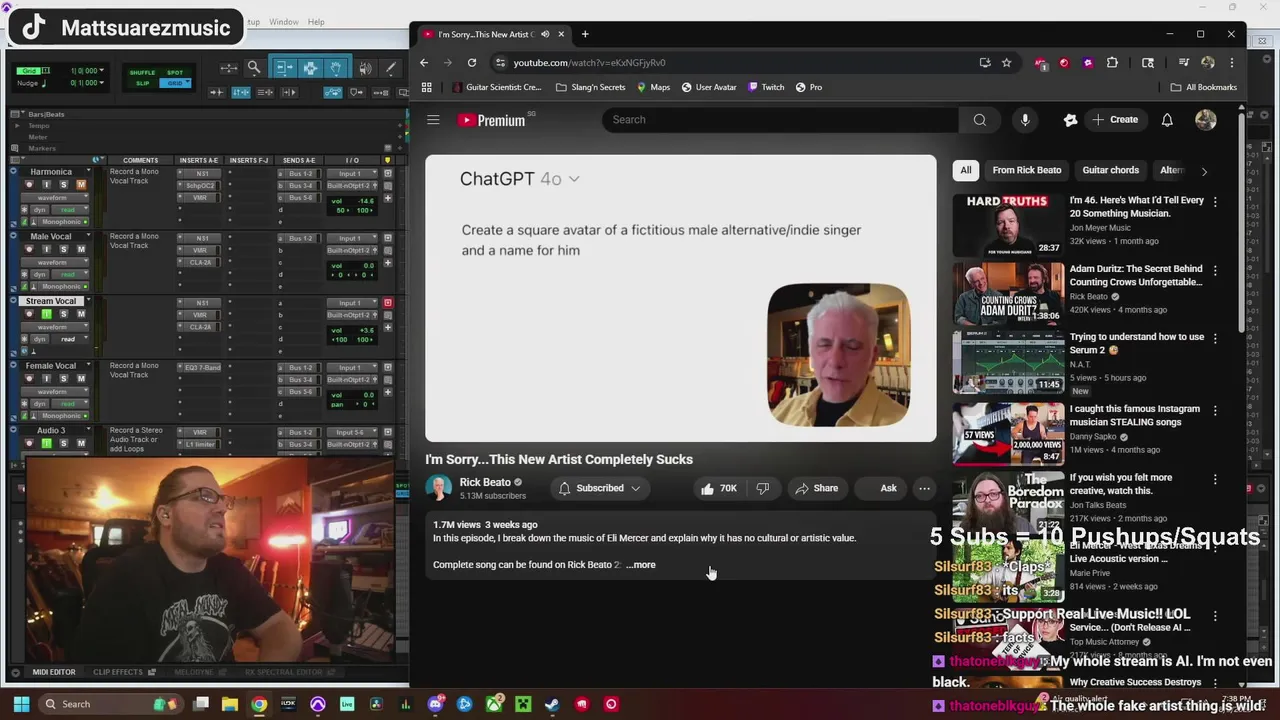
Task: Click the Windows Start button
Action: [21, 704]
